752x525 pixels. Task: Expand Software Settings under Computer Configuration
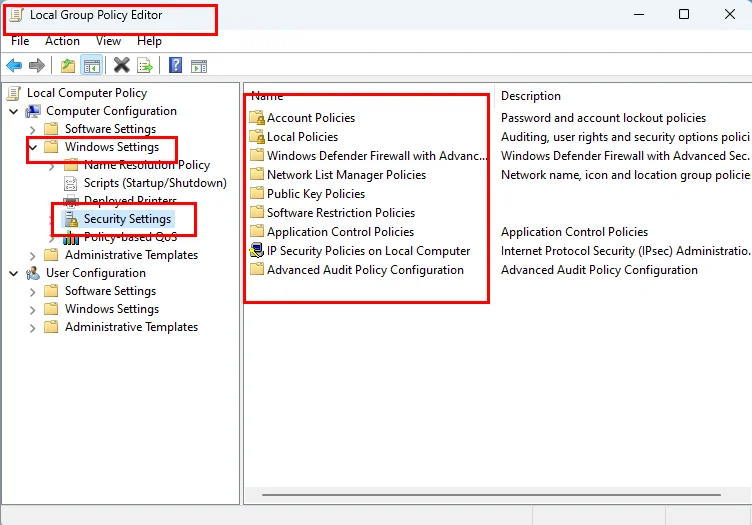point(33,129)
